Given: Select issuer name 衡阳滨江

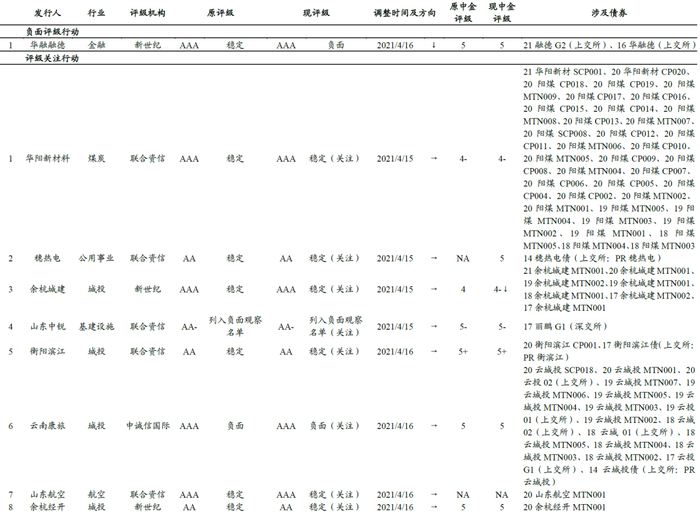Looking at the screenshot, I should tap(47, 352).
